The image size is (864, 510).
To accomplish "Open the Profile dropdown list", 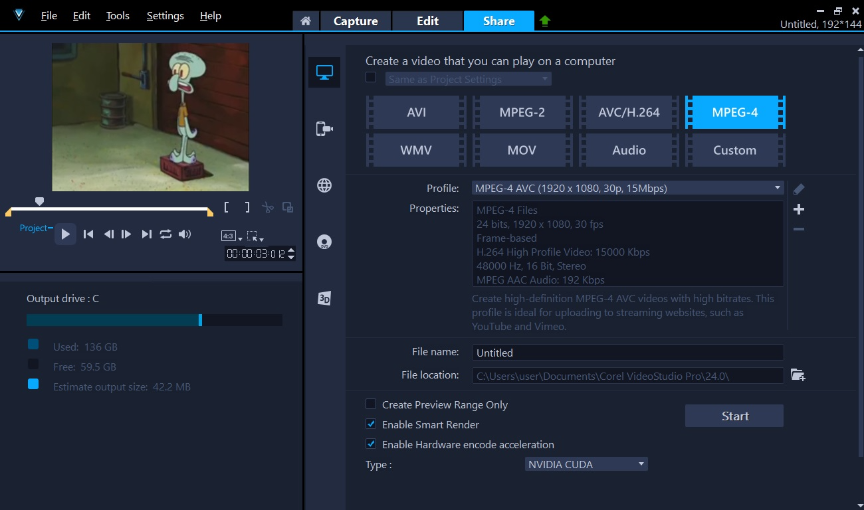I will (x=628, y=188).
